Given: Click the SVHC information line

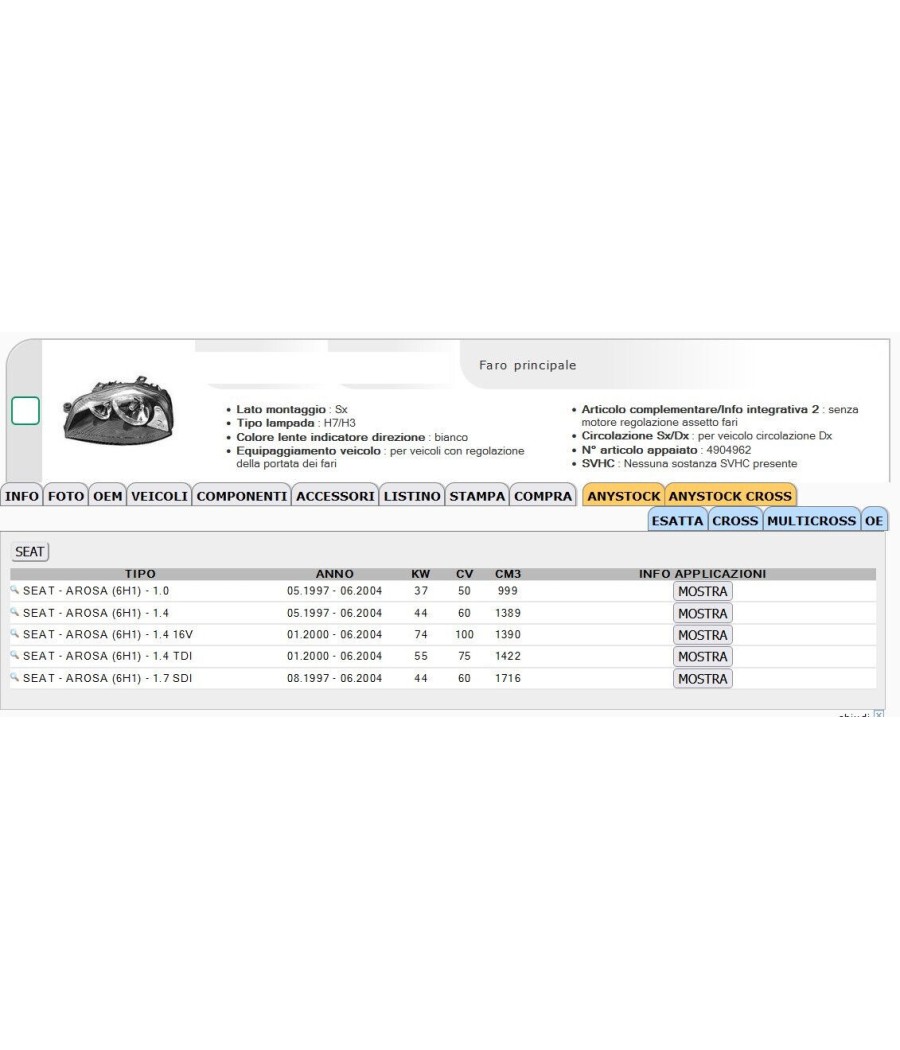Looking at the screenshot, I should point(689,463).
